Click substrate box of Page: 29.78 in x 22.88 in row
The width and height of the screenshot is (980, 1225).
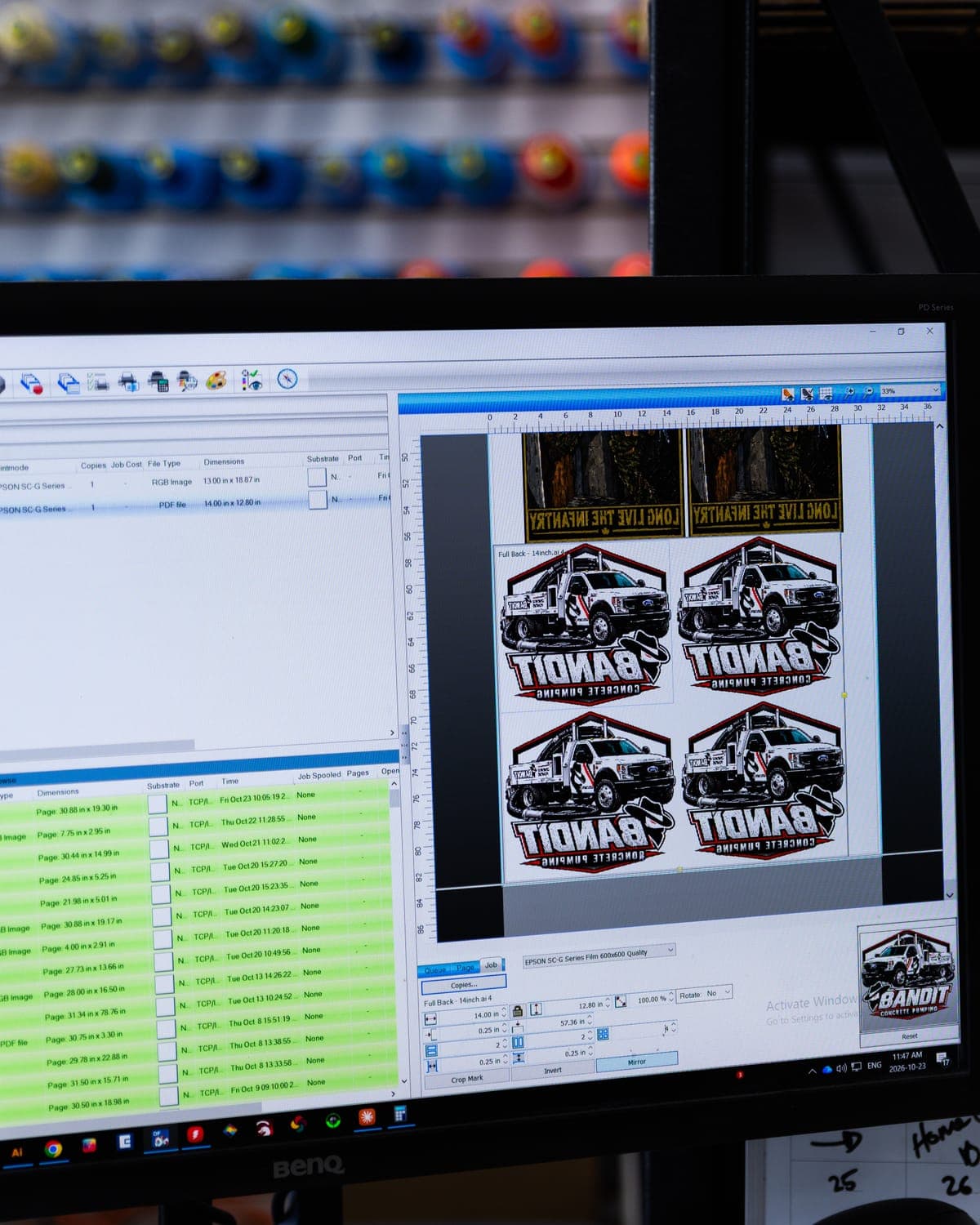tap(167, 1049)
